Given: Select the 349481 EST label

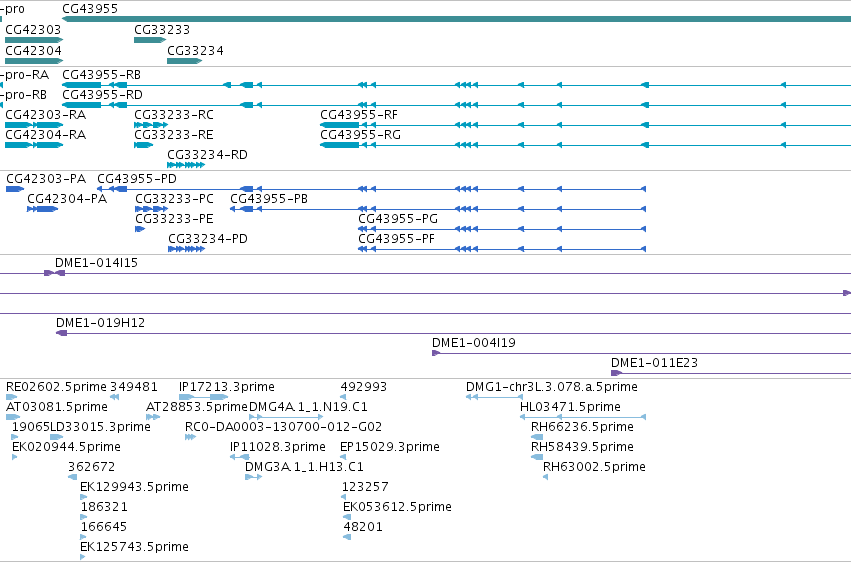Looking at the screenshot, I should (x=134, y=387).
